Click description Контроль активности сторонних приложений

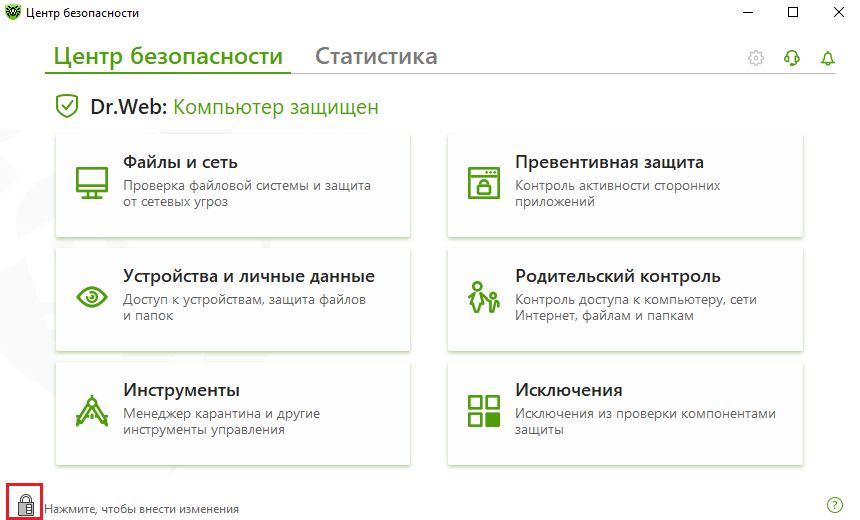point(618,194)
